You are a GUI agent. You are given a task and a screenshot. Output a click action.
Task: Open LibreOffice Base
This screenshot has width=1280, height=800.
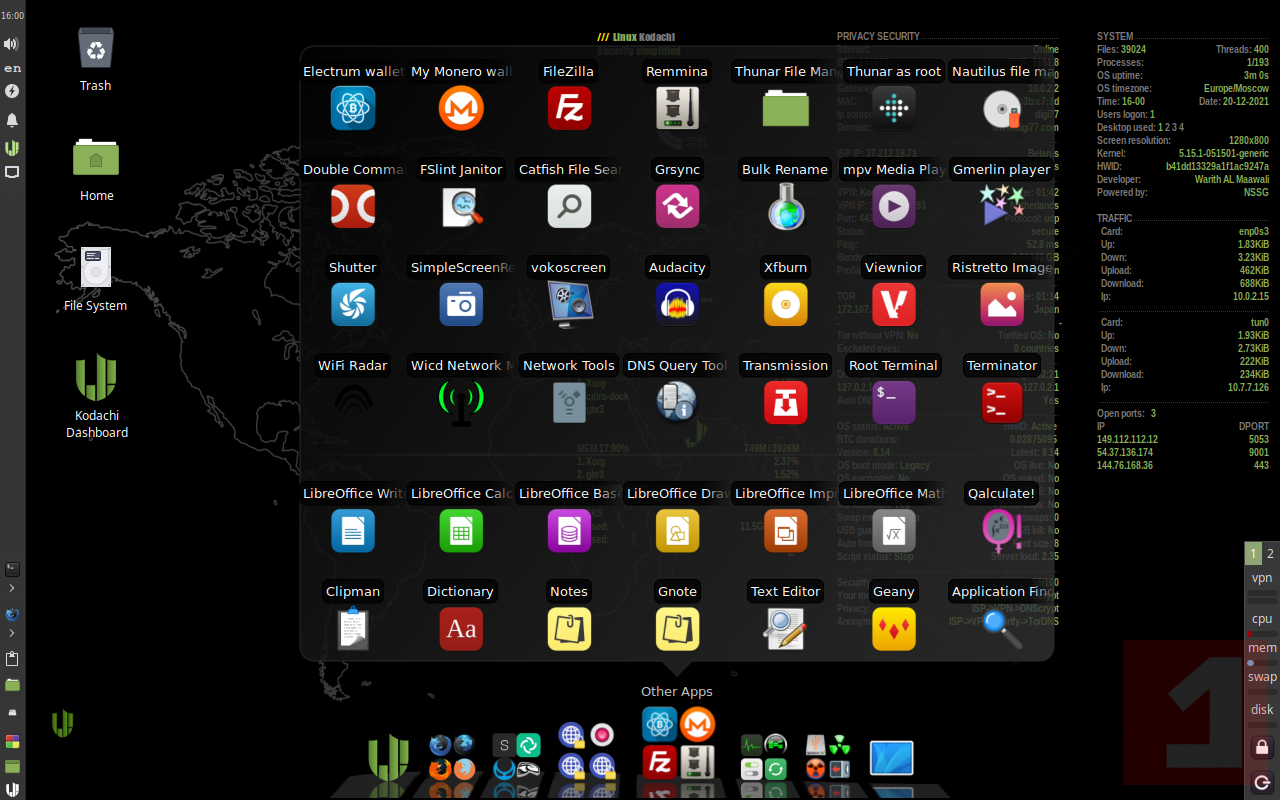pyautogui.click(x=569, y=530)
